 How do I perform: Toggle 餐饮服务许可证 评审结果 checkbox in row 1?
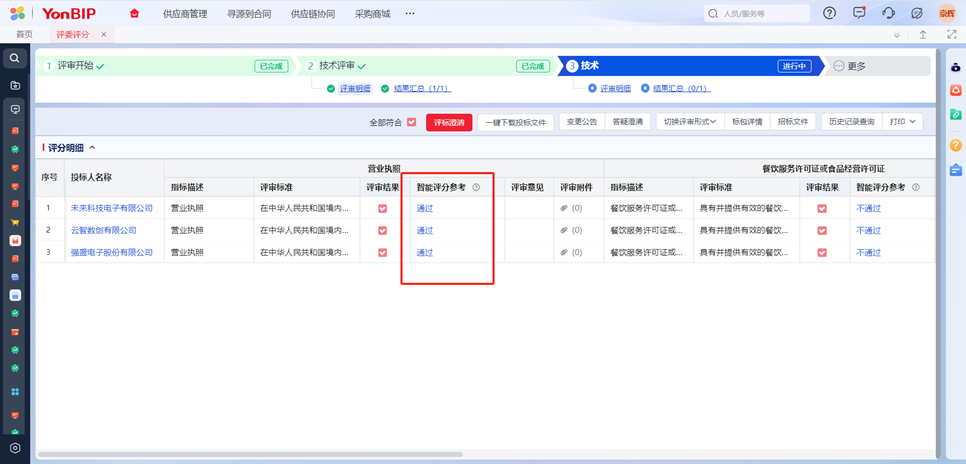tap(822, 208)
